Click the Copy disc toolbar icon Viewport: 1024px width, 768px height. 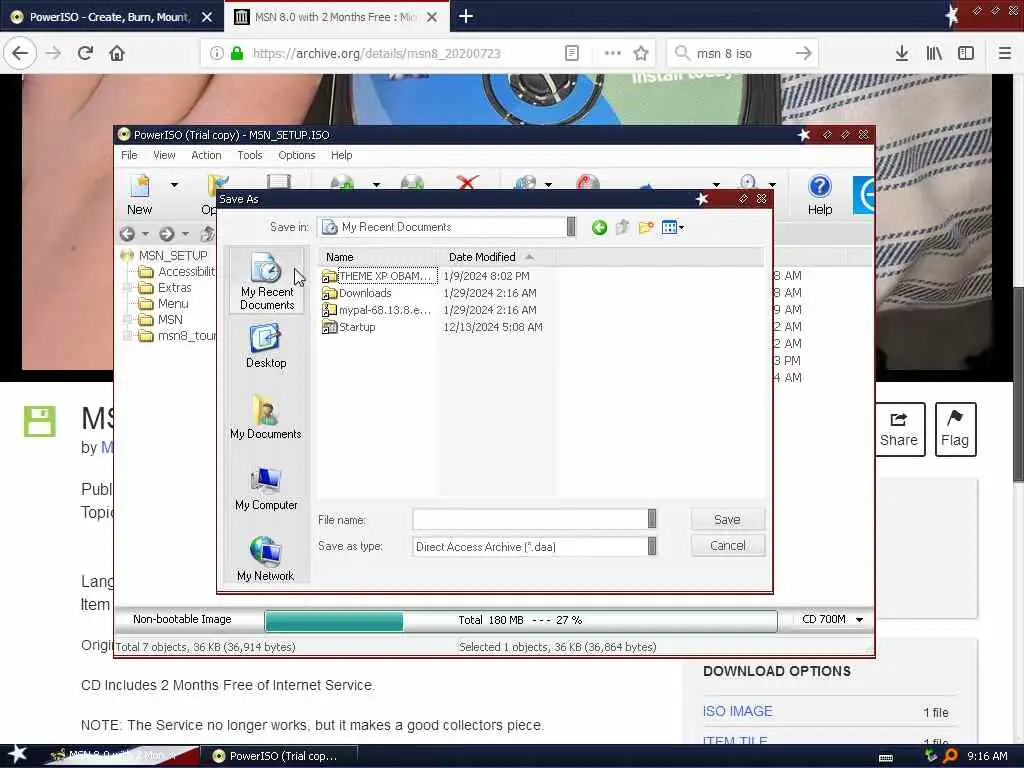(526, 182)
